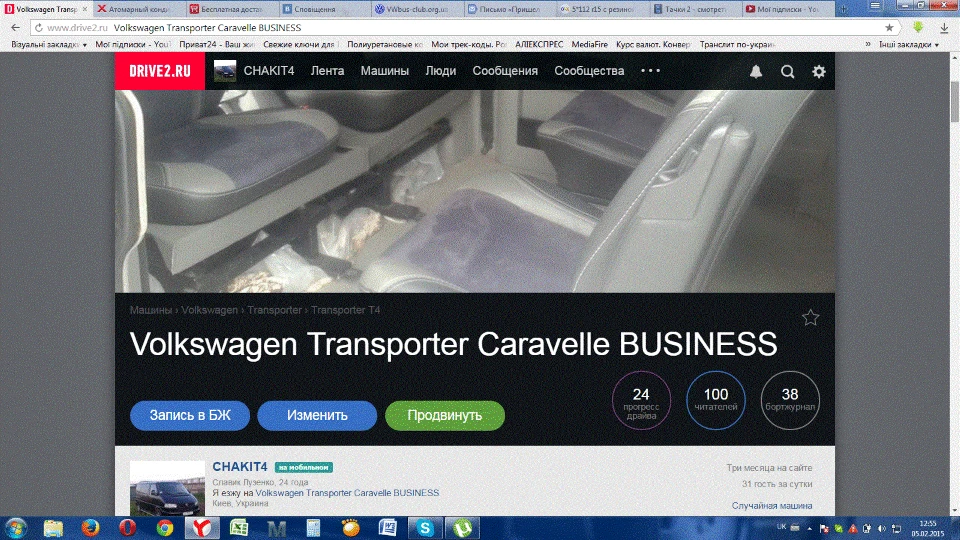Open Word from taskbar
The image size is (960, 540).
pyautogui.click(x=388, y=528)
